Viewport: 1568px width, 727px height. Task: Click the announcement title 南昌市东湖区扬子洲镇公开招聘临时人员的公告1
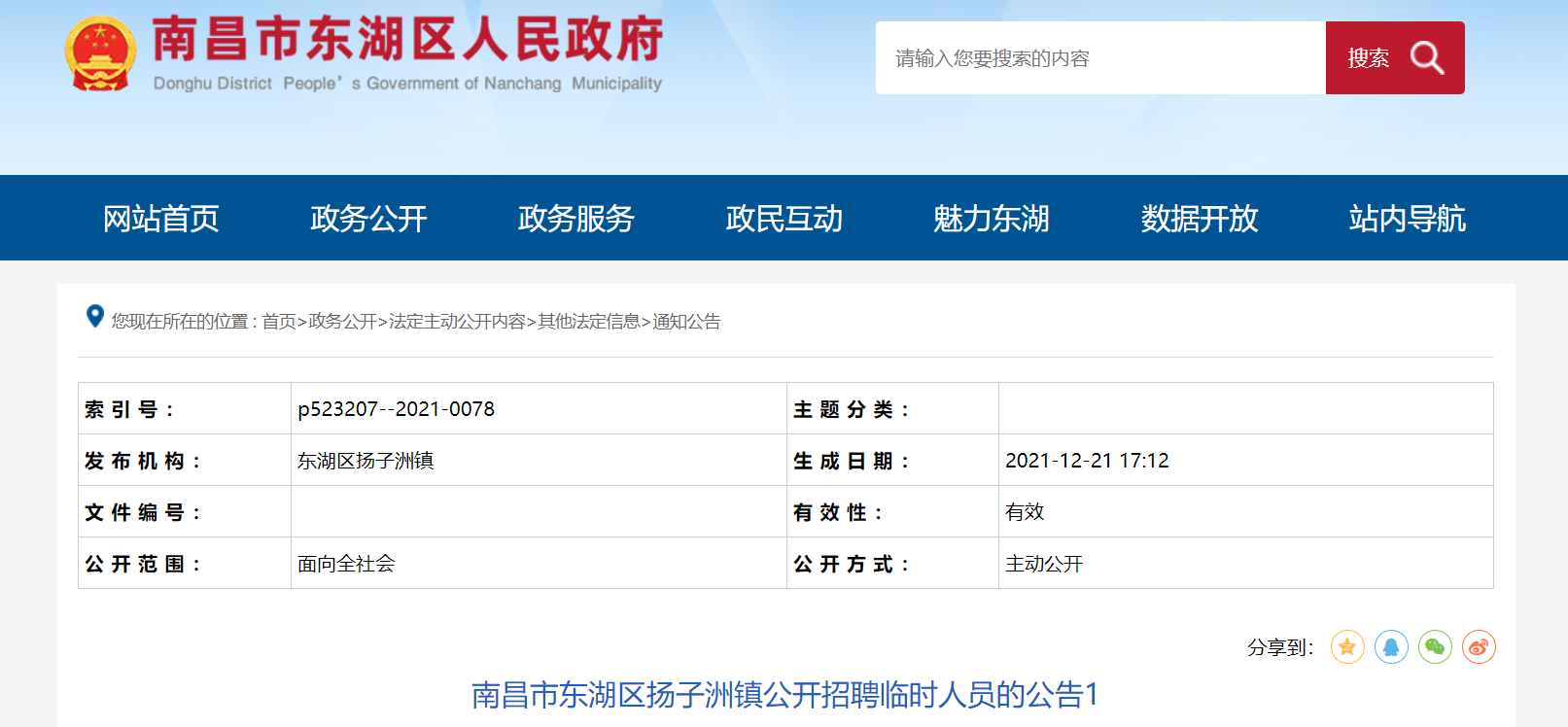point(785,695)
